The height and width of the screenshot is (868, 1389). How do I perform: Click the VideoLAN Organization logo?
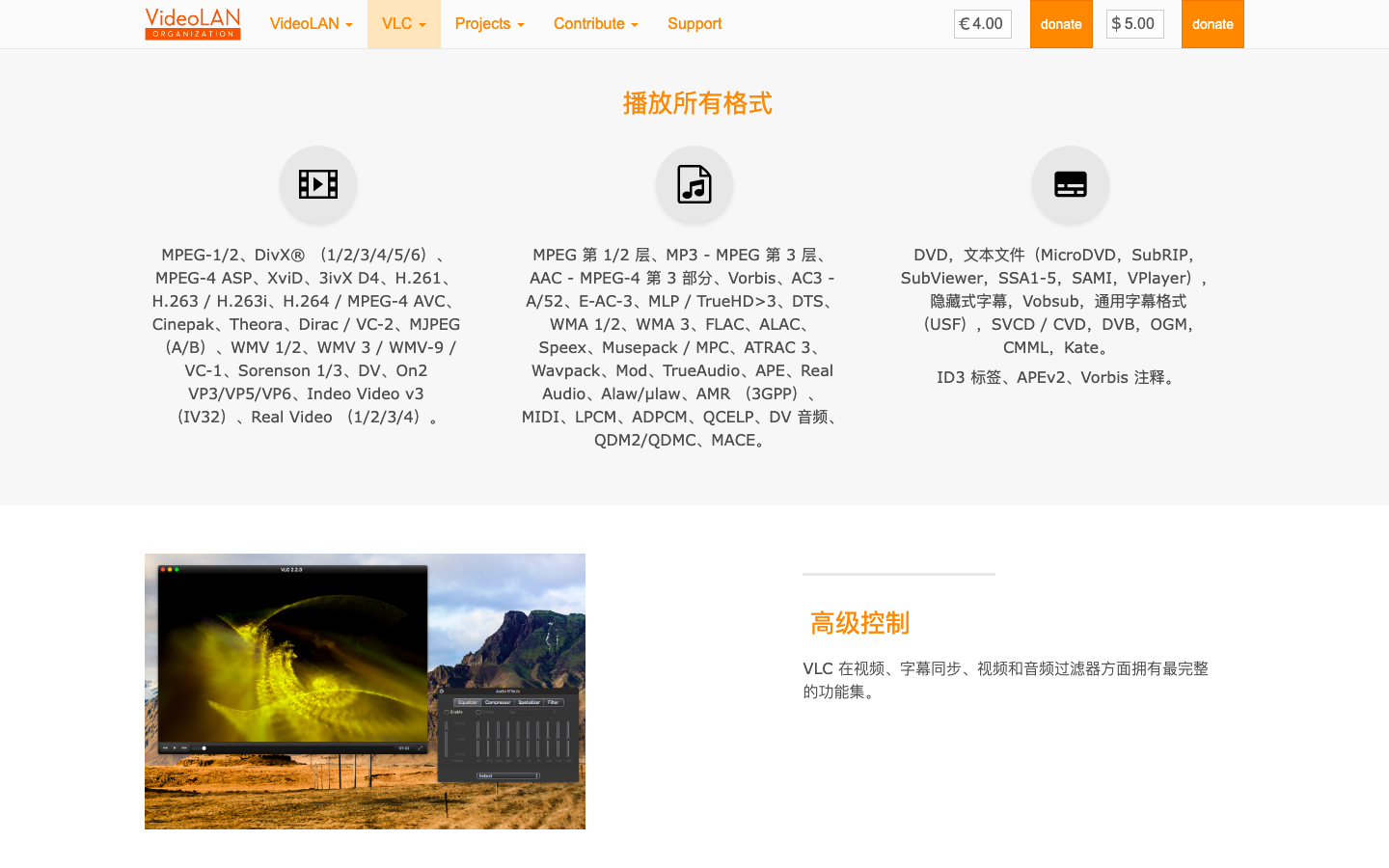[x=192, y=23]
